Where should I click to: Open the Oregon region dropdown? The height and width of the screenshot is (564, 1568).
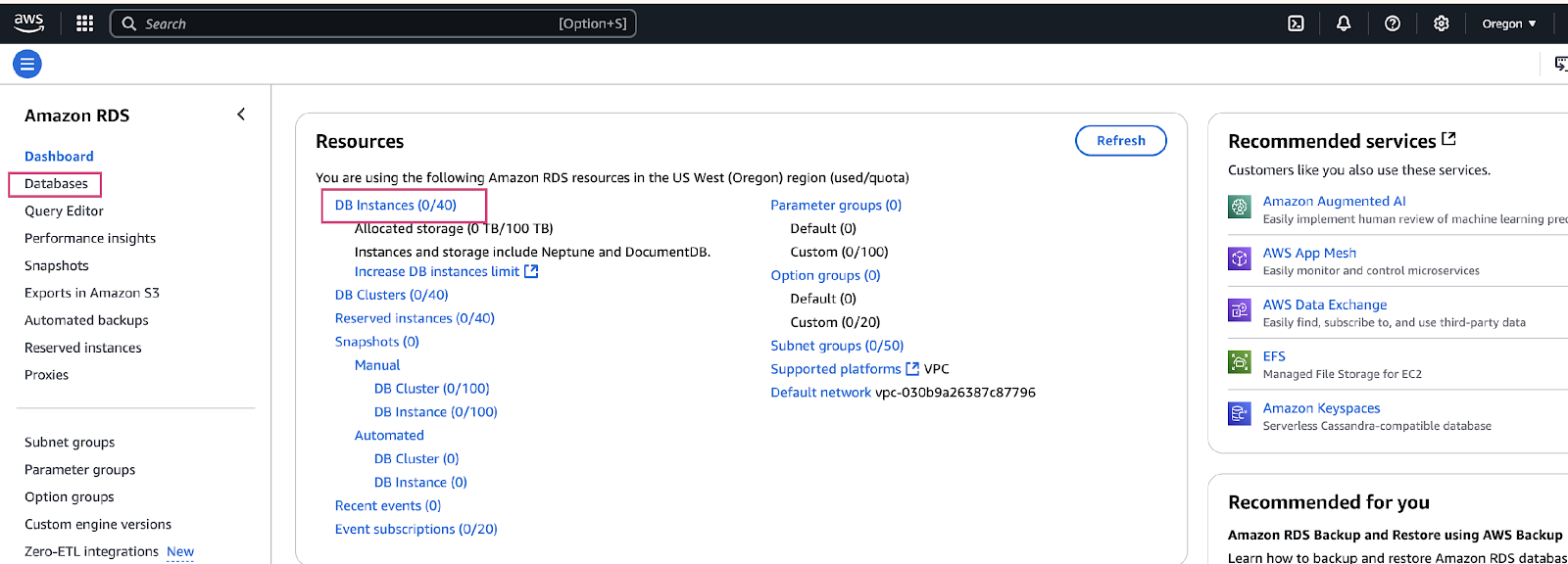[1509, 23]
